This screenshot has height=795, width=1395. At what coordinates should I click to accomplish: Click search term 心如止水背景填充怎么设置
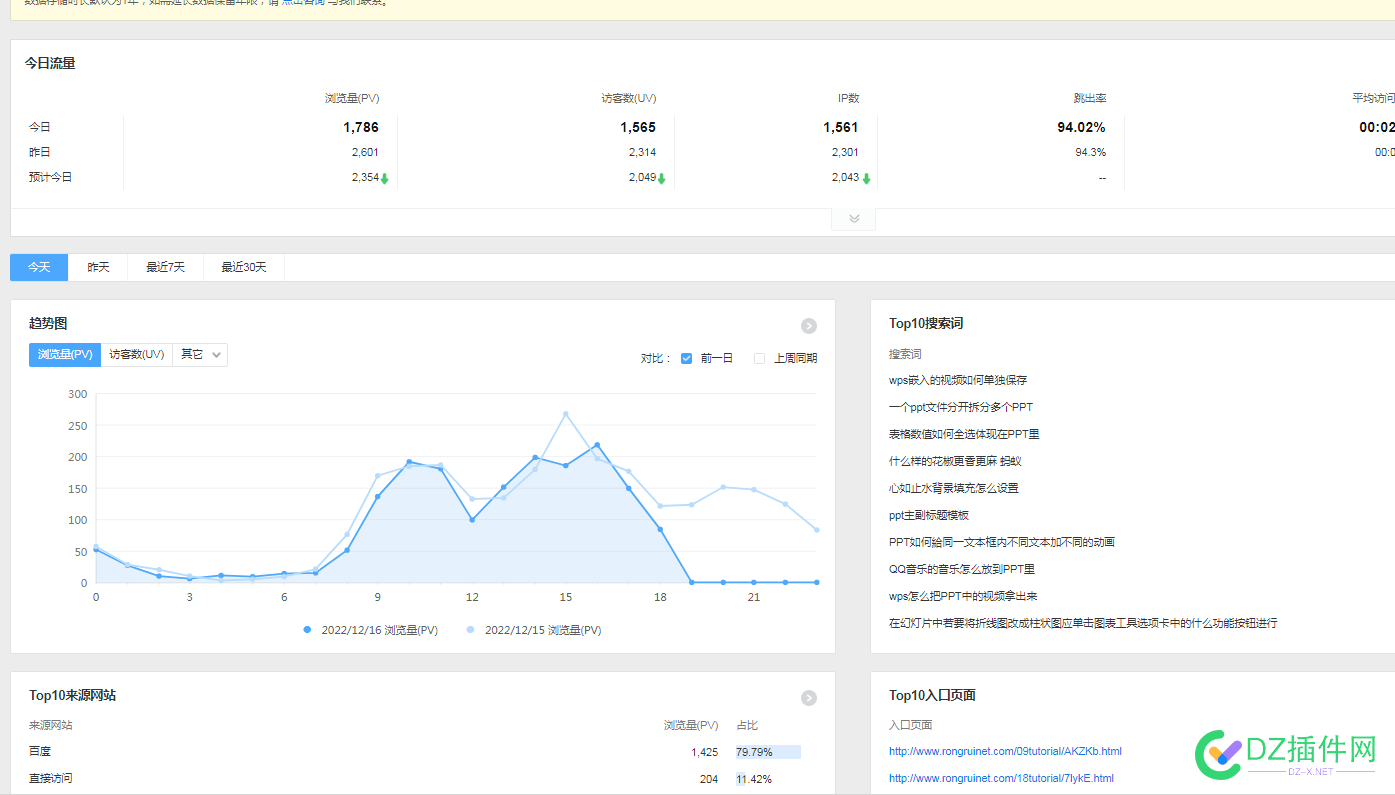954,488
